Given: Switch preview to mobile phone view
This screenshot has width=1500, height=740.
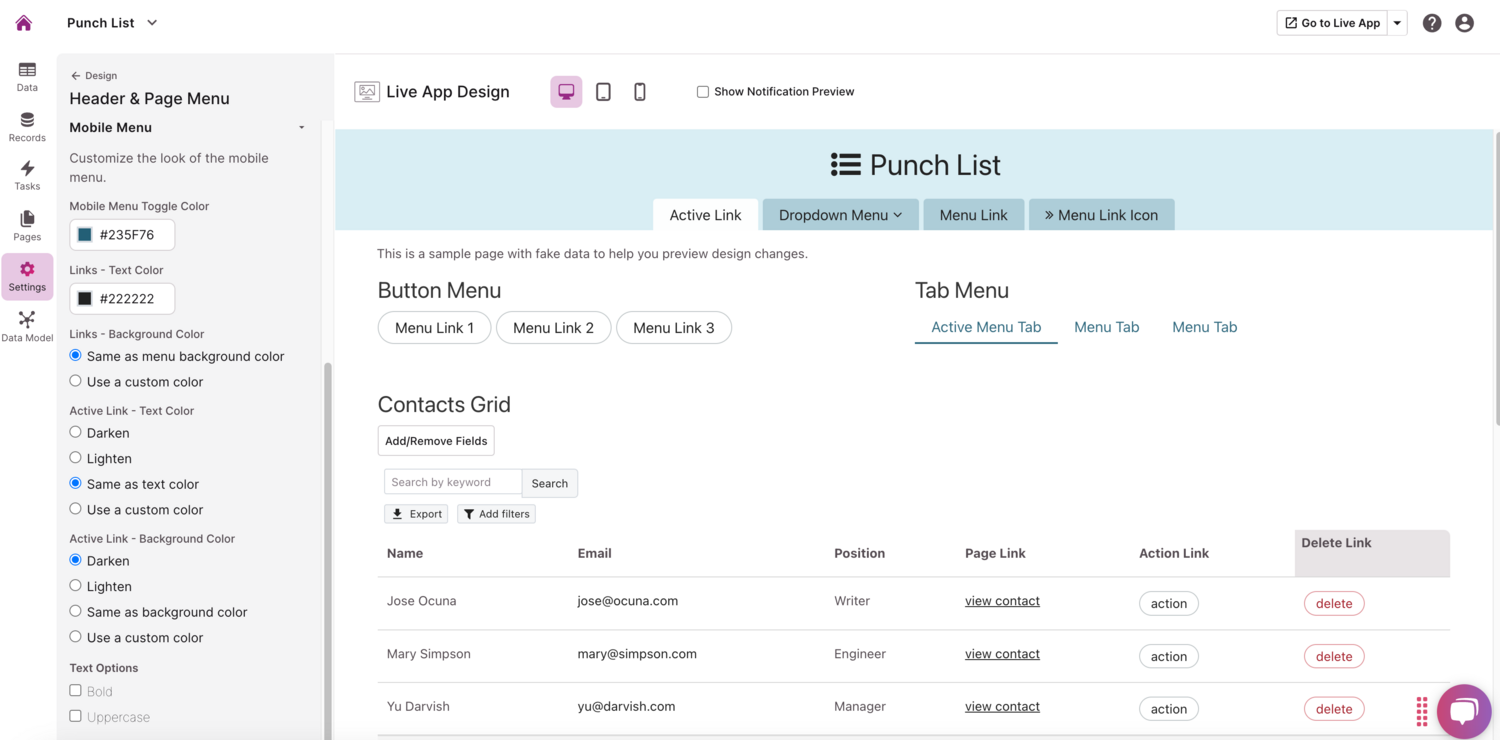Looking at the screenshot, I should click(x=639, y=91).
